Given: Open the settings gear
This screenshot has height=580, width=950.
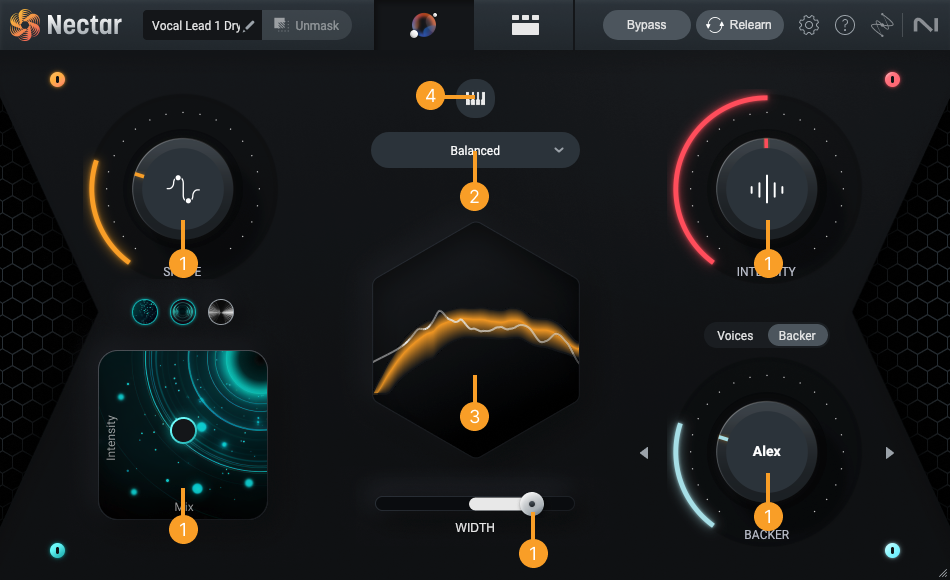Looking at the screenshot, I should point(808,25).
